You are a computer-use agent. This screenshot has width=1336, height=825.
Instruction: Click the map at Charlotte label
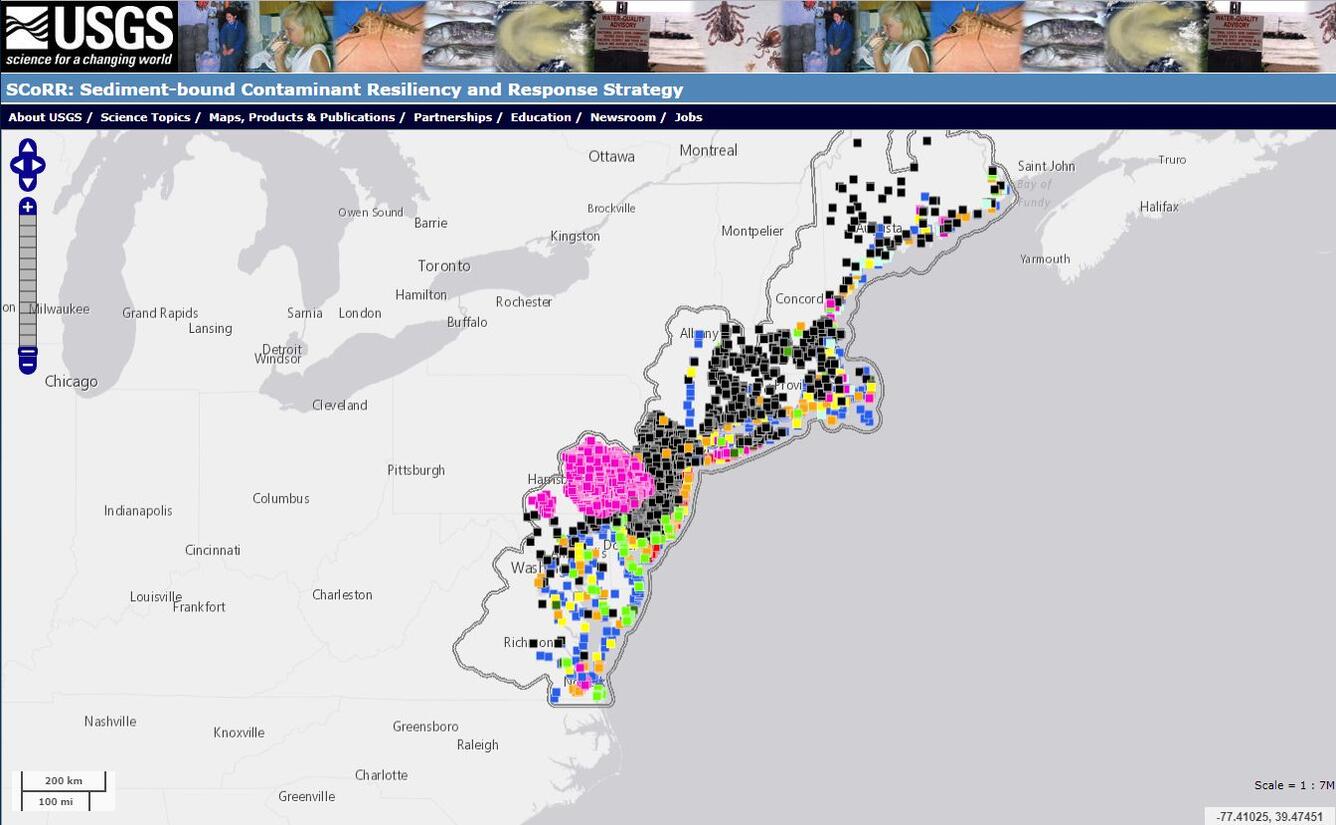pos(381,775)
